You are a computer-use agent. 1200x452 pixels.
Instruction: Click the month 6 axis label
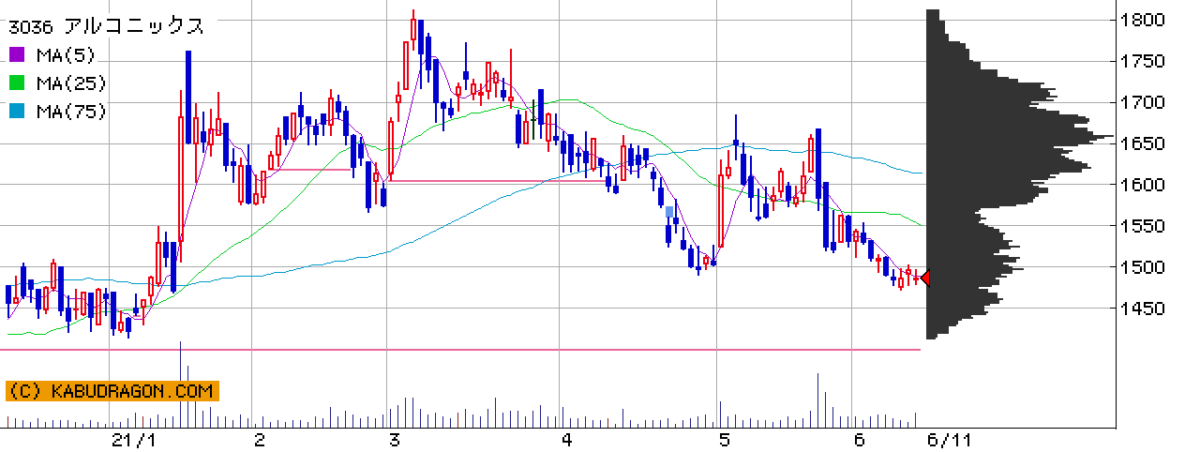coord(860,440)
